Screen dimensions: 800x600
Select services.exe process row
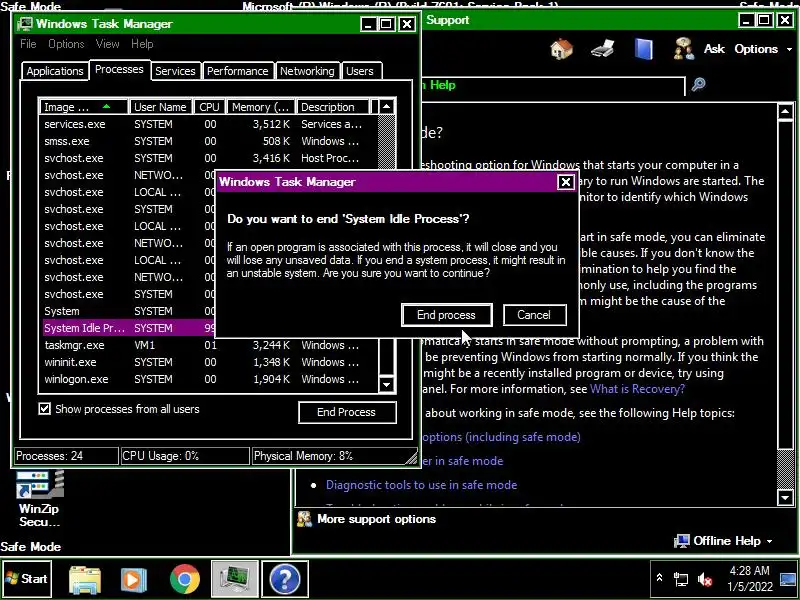click(209, 124)
